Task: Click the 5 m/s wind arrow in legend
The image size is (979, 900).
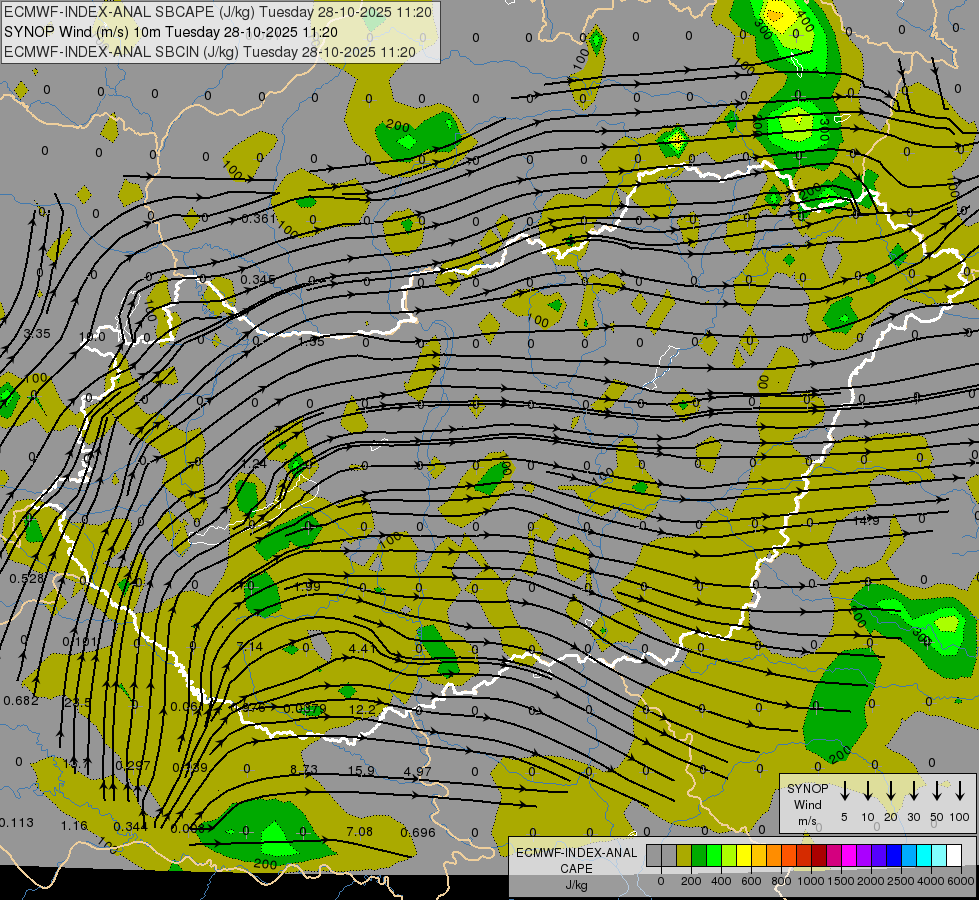Action: 845,791
